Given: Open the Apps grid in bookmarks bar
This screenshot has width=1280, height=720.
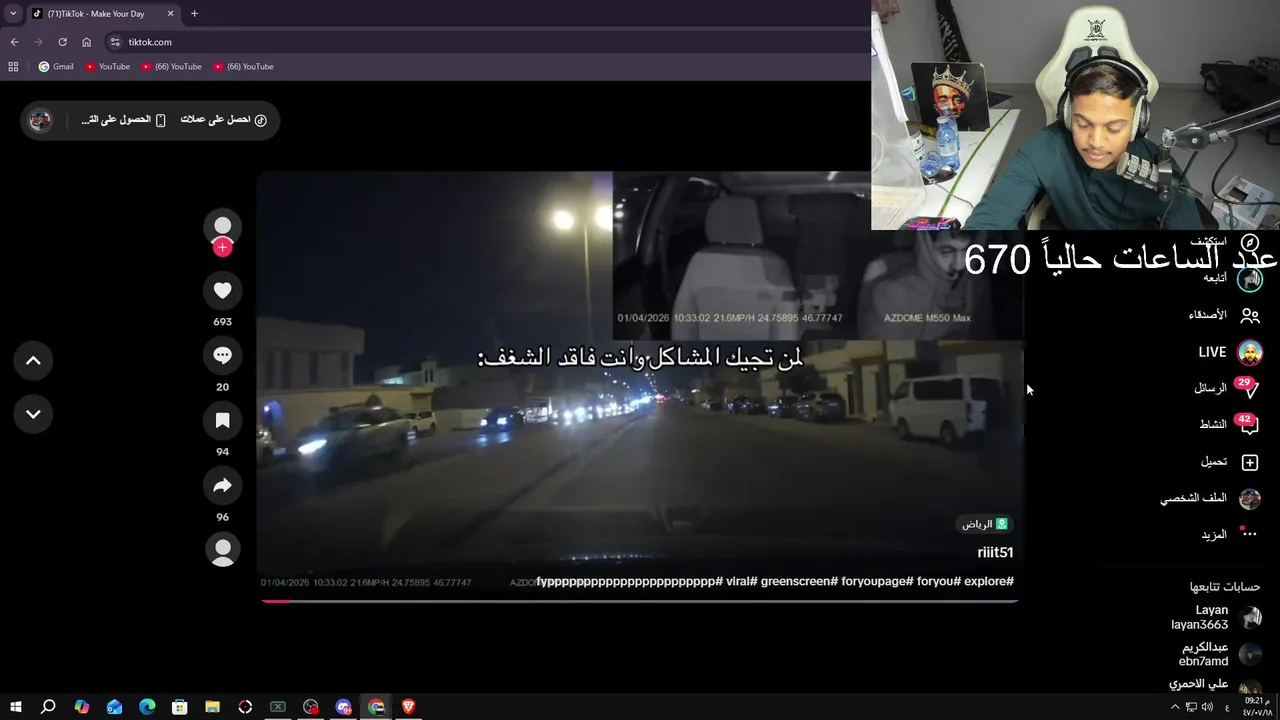Looking at the screenshot, I should pyautogui.click(x=13, y=67).
